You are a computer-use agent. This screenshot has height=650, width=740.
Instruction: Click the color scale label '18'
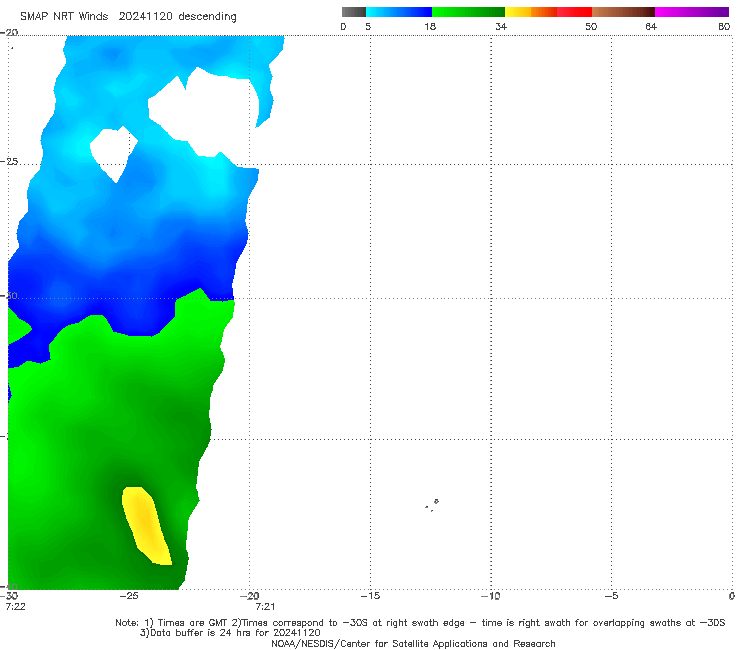pyautogui.click(x=430, y=26)
